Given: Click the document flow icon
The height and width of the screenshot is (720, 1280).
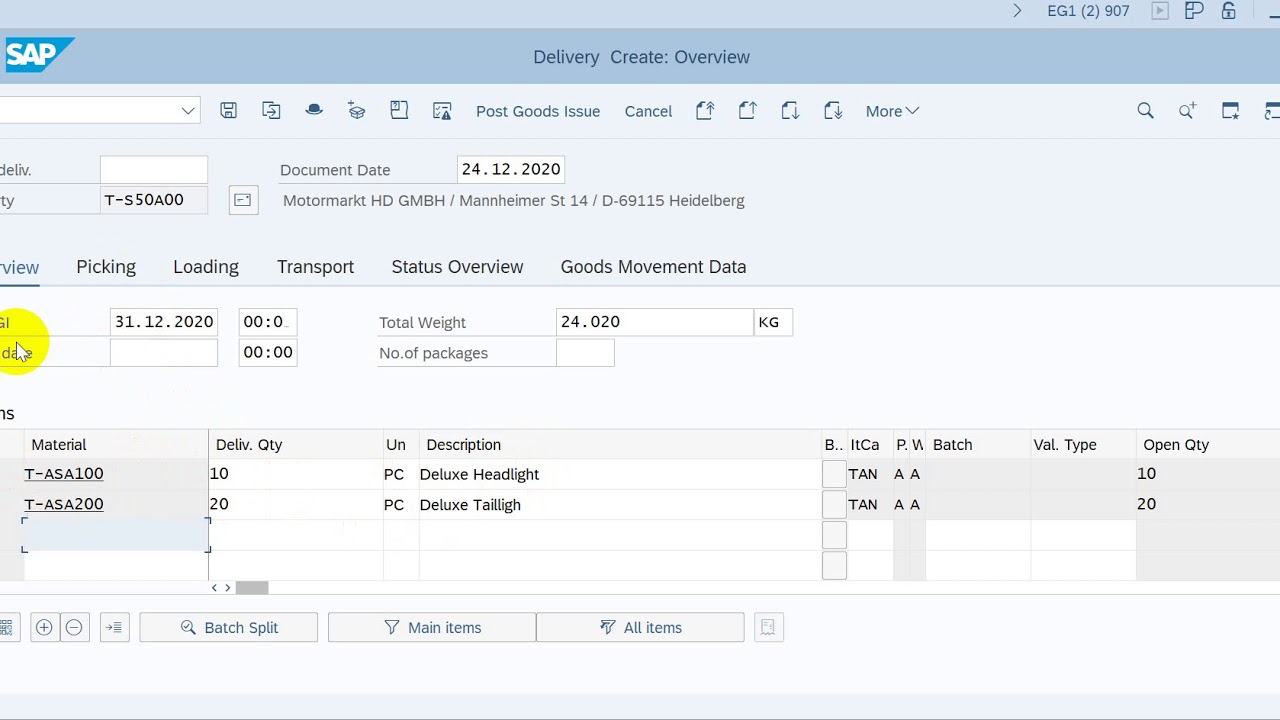Looking at the screenshot, I should click(x=399, y=110).
